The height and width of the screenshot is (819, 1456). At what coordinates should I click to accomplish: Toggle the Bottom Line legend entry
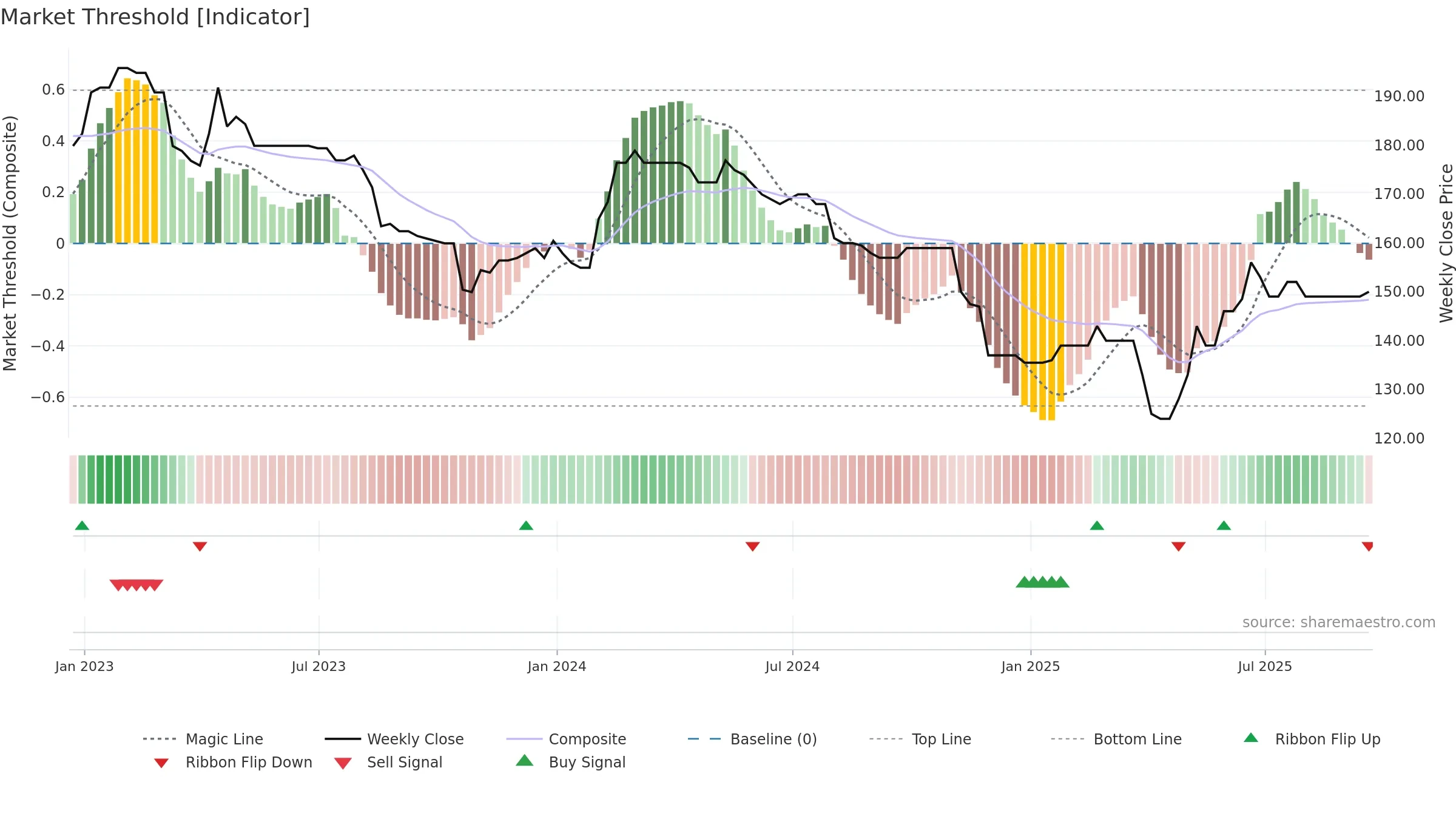1116,739
